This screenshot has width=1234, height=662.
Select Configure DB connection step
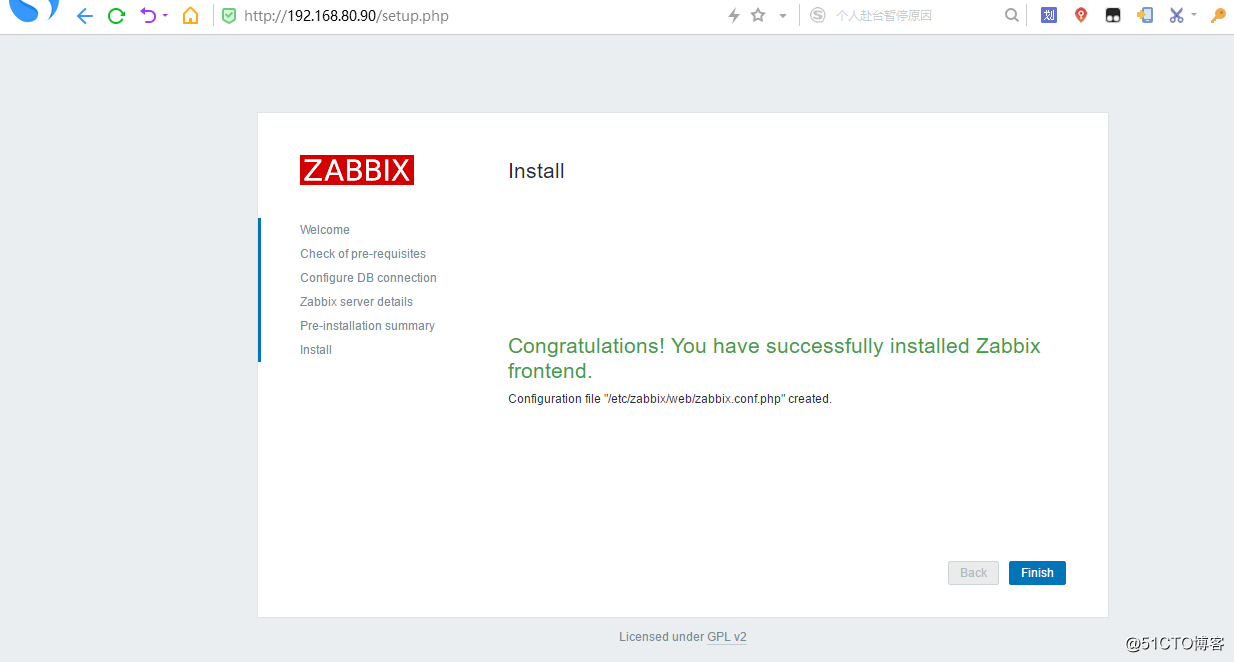368,278
